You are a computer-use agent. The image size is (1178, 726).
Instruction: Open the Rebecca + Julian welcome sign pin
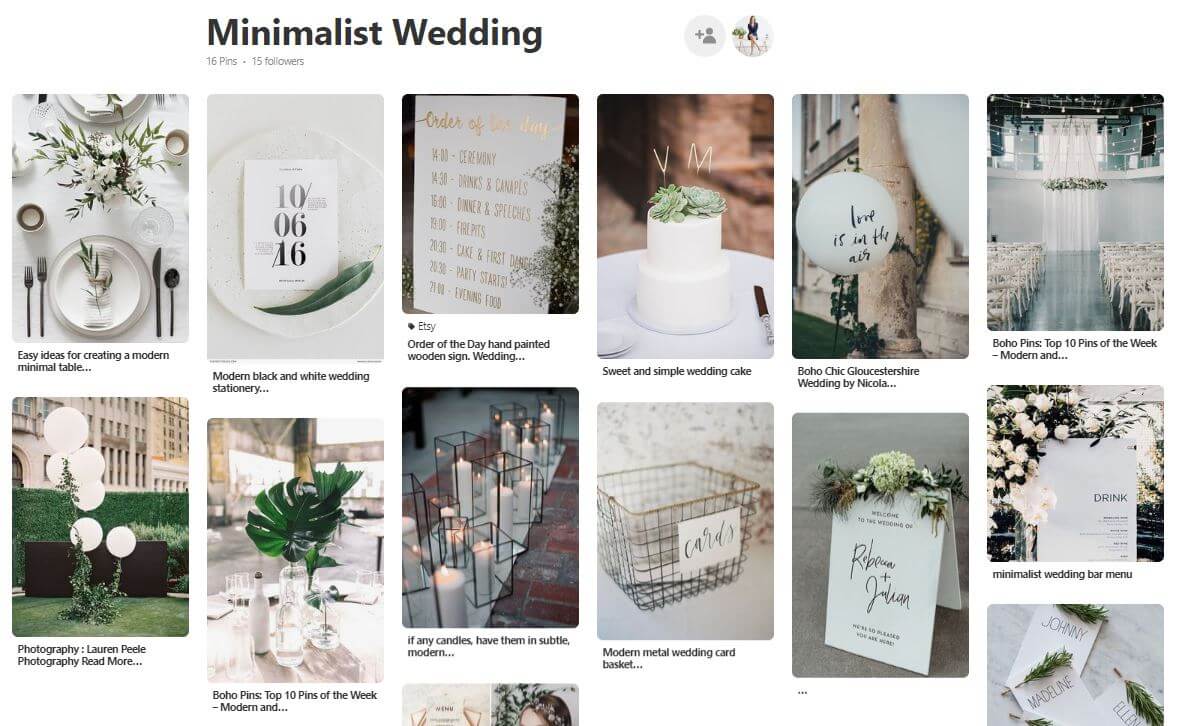click(x=880, y=545)
